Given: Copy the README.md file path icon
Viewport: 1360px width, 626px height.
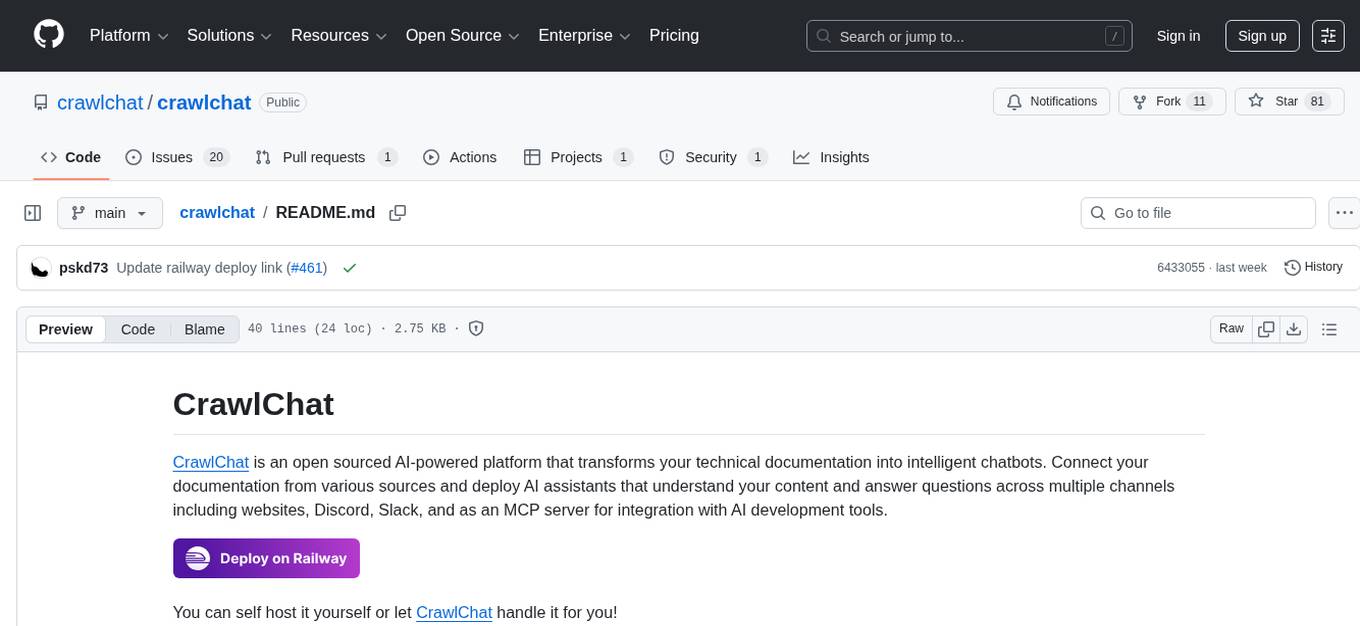Looking at the screenshot, I should [x=397, y=212].
